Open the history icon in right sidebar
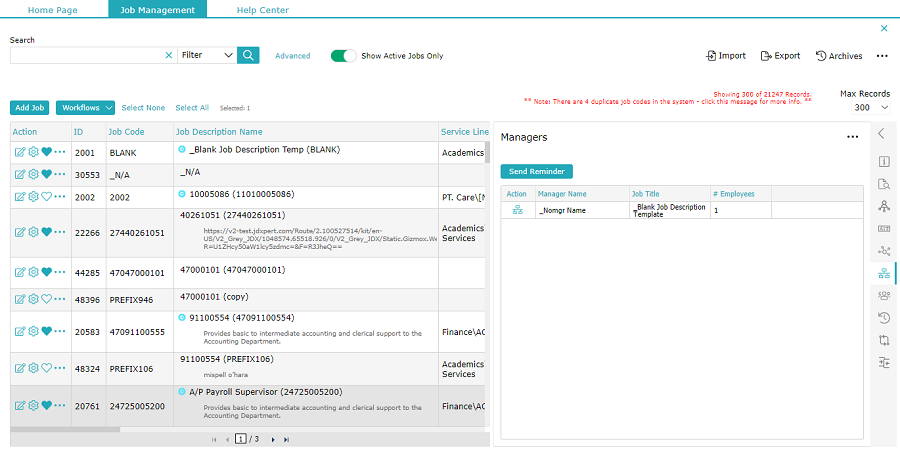Screen dimensions: 900x450 (x=883, y=318)
